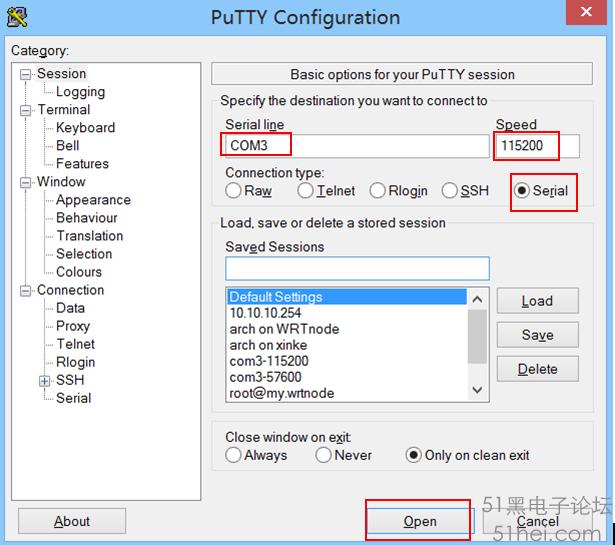Open the Data category
This screenshot has height=545, width=615.
coord(70,308)
